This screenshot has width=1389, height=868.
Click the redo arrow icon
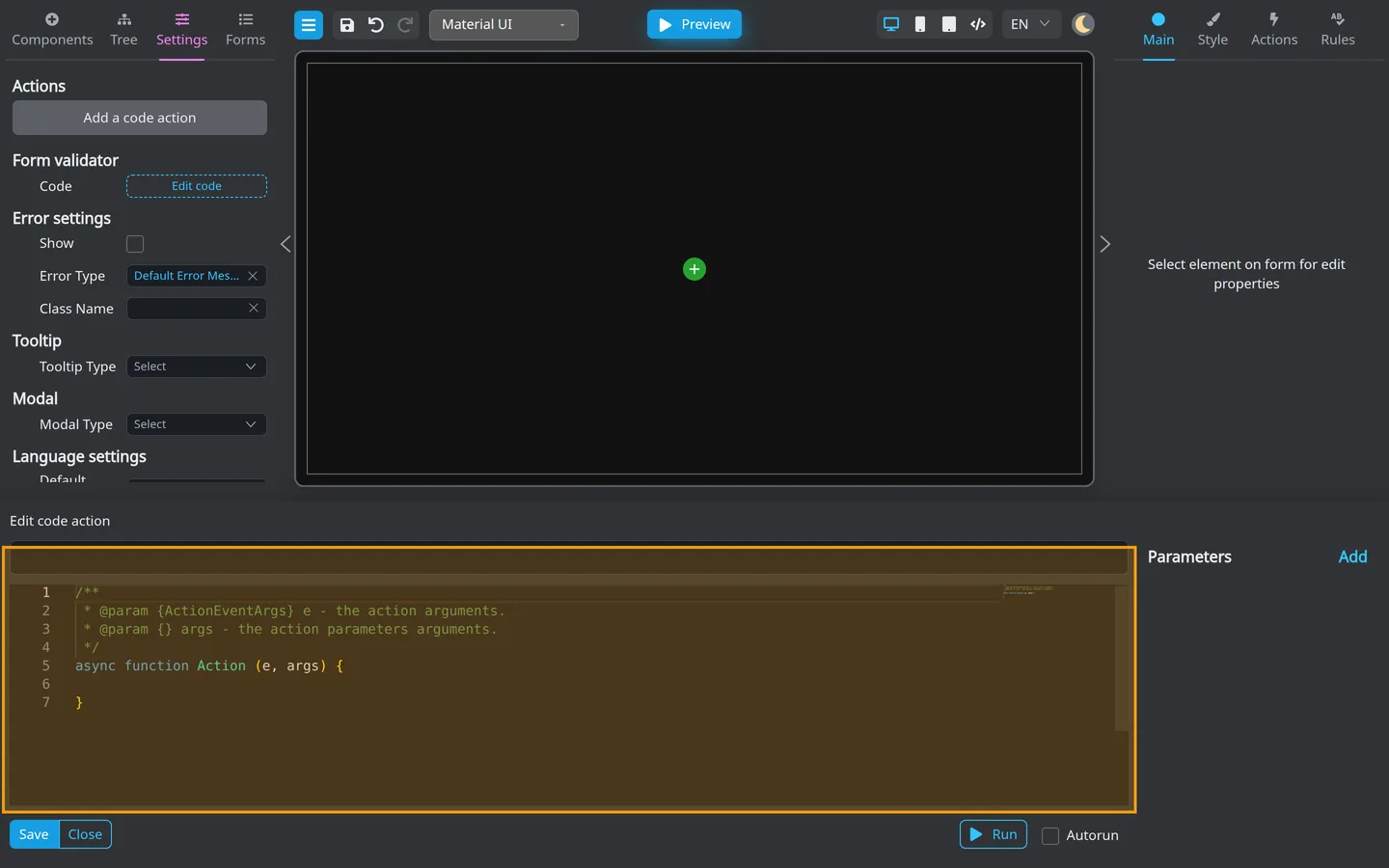click(406, 25)
